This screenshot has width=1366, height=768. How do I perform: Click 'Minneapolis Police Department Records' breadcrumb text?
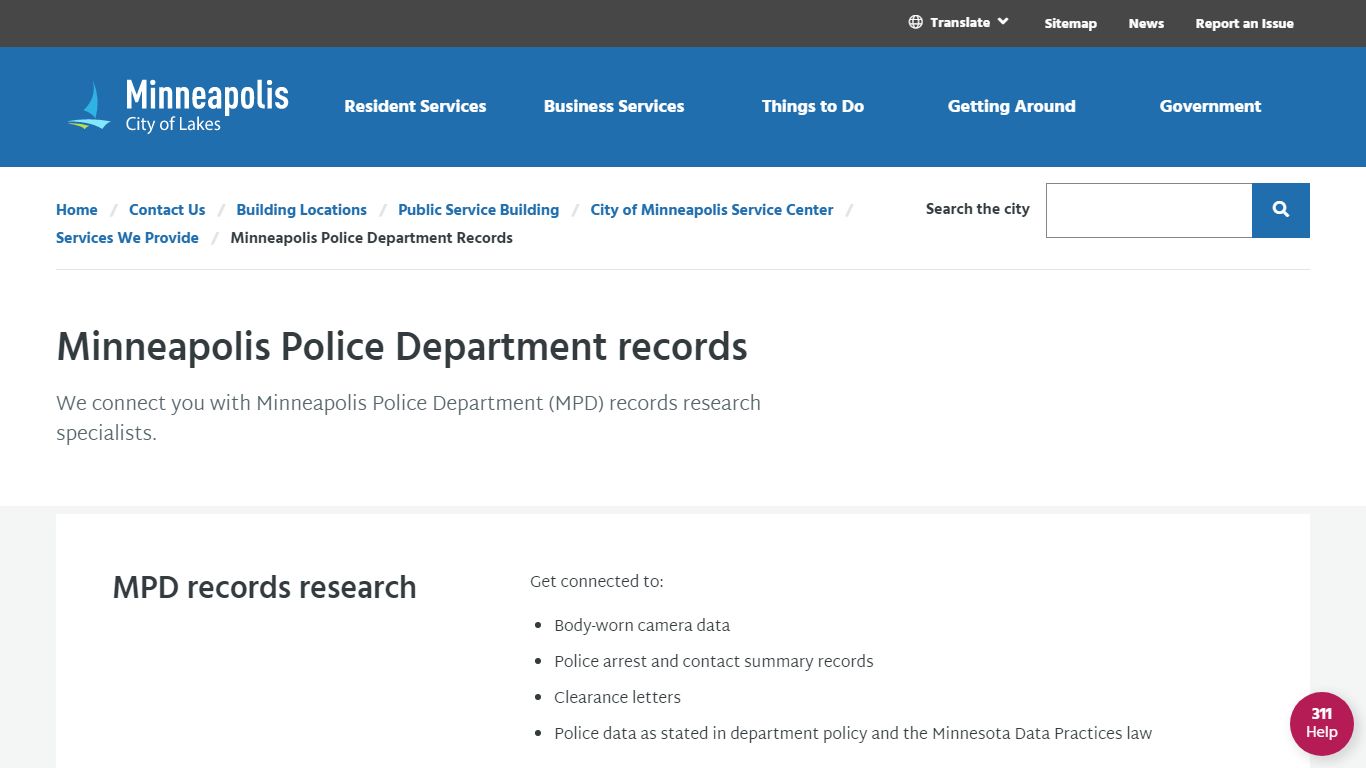click(x=371, y=238)
